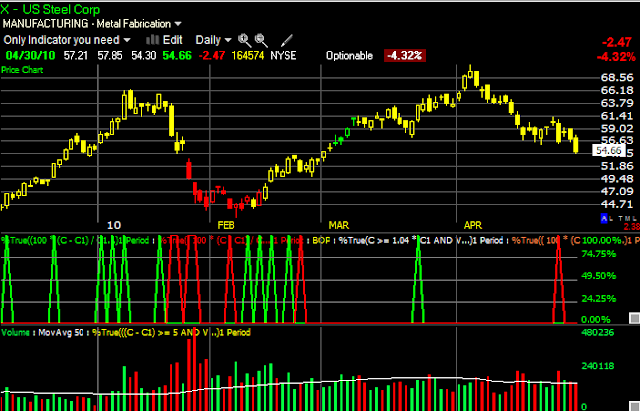Click the 0.00% indicator scale label
The height and width of the screenshot is (411, 640).
pos(596,319)
